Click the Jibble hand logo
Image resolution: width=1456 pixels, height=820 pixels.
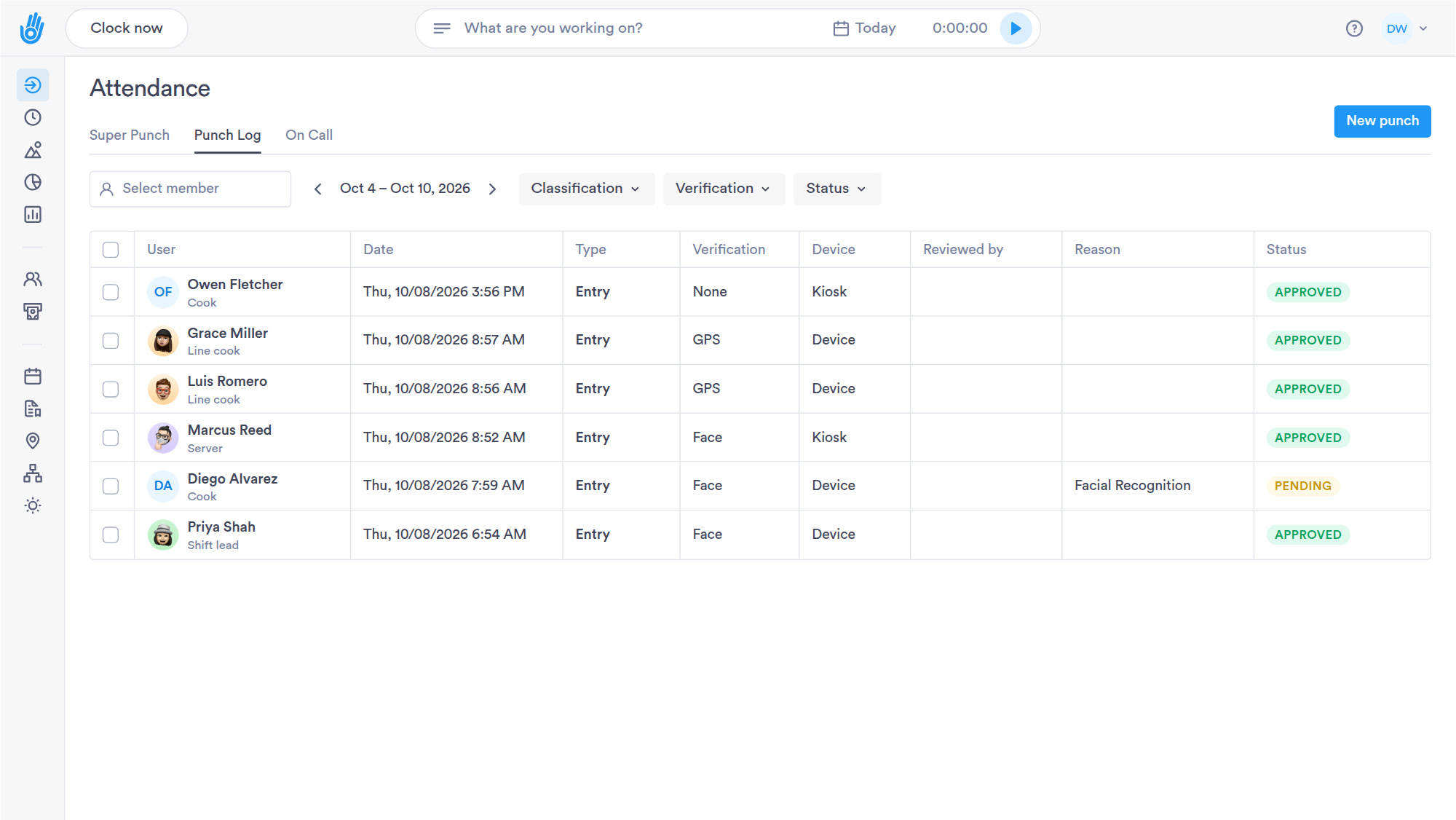[x=32, y=28]
